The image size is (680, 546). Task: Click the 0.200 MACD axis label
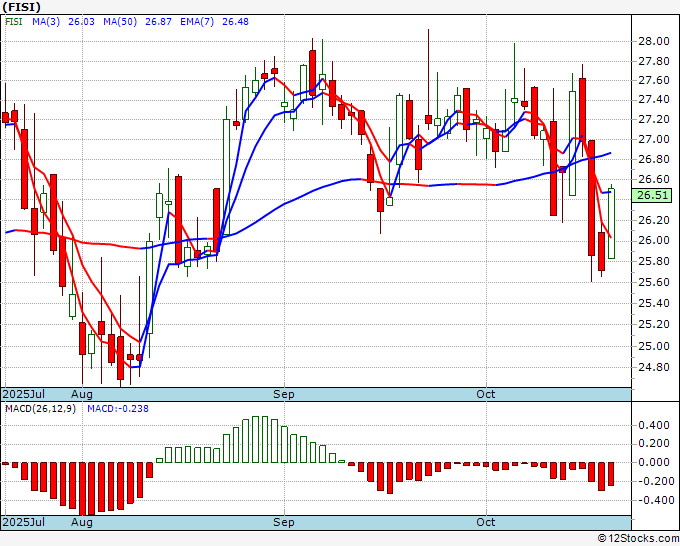654,443
